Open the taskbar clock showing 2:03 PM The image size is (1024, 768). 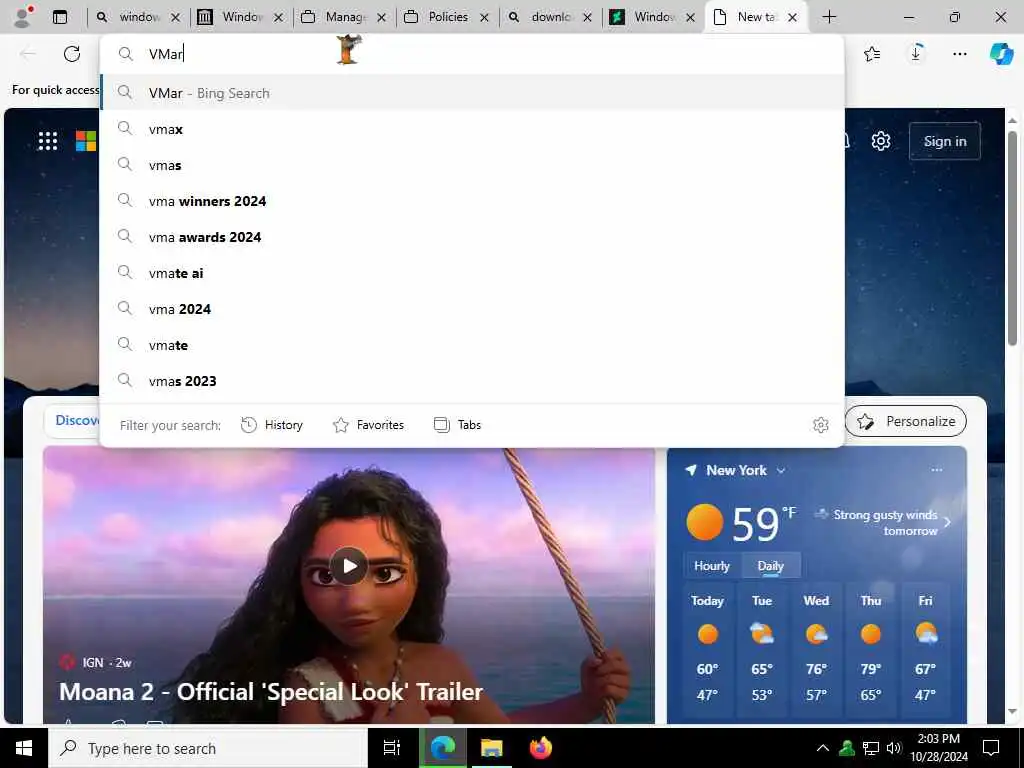click(x=938, y=748)
